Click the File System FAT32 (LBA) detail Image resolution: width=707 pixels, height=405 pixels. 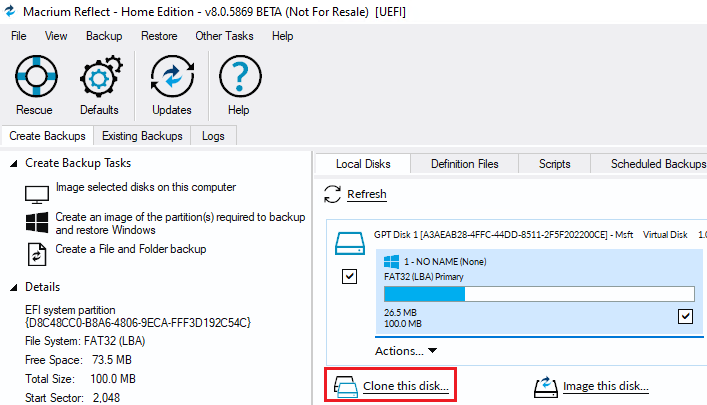[85, 341]
